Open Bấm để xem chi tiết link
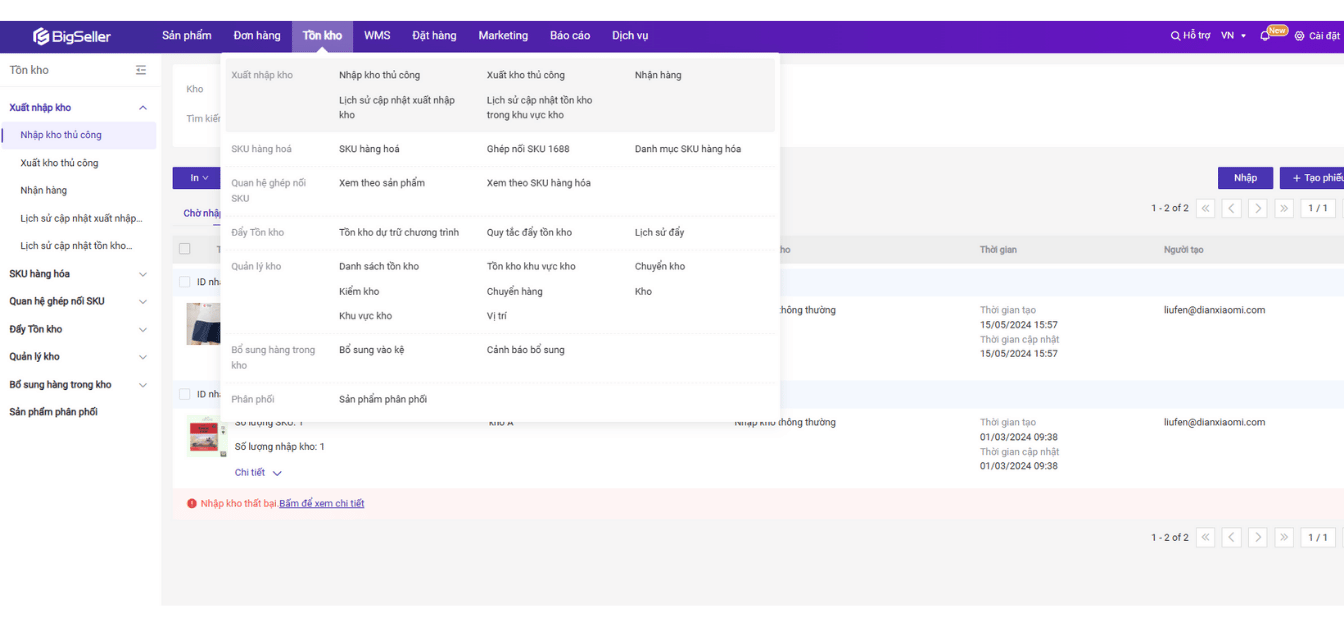Screen dimensions: 1344x626 (321, 504)
